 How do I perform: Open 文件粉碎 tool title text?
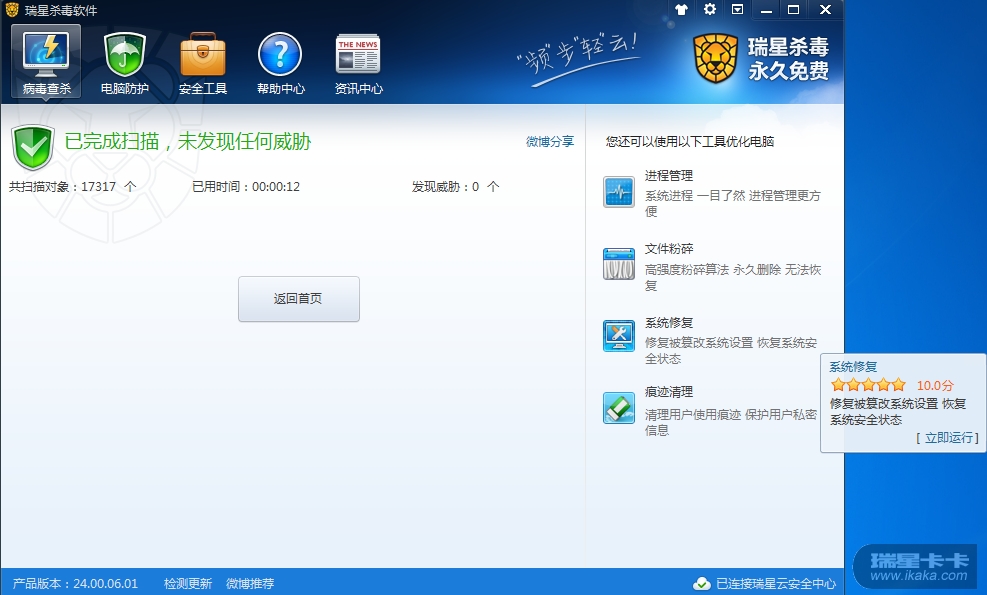[668, 249]
